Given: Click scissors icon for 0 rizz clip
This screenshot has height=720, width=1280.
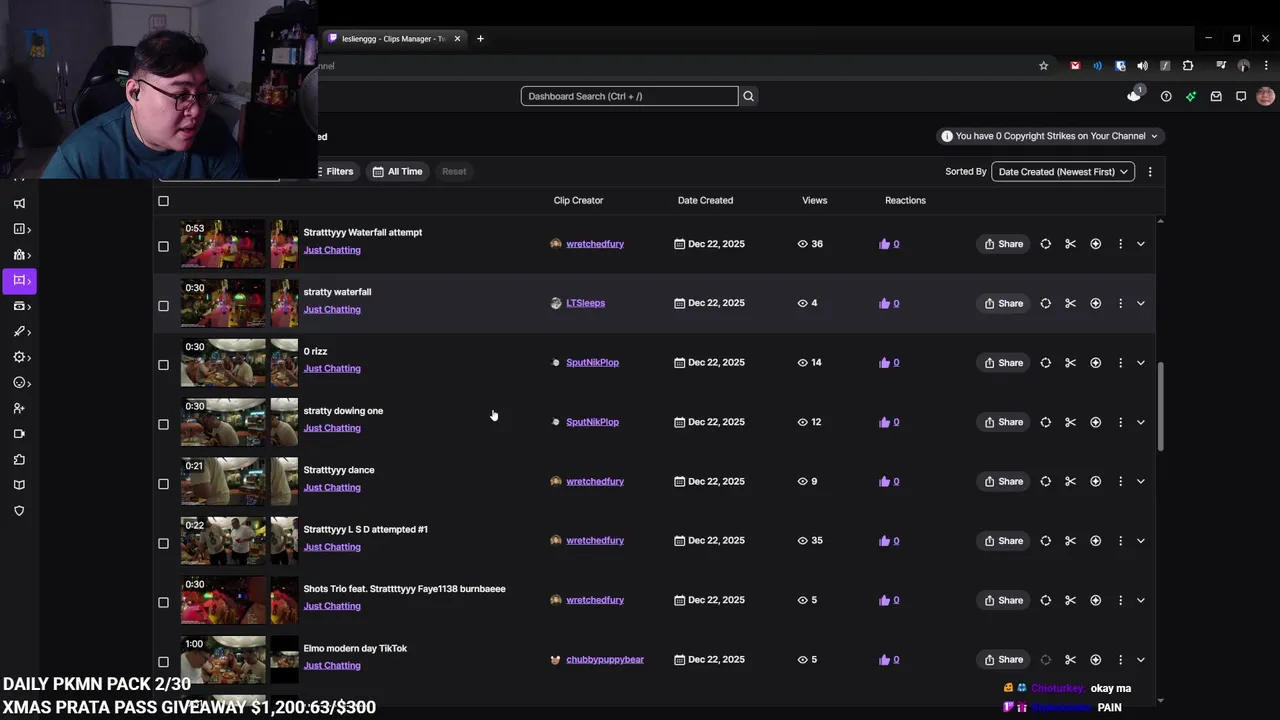Looking at the screenshot, I should pos(1070,362).
